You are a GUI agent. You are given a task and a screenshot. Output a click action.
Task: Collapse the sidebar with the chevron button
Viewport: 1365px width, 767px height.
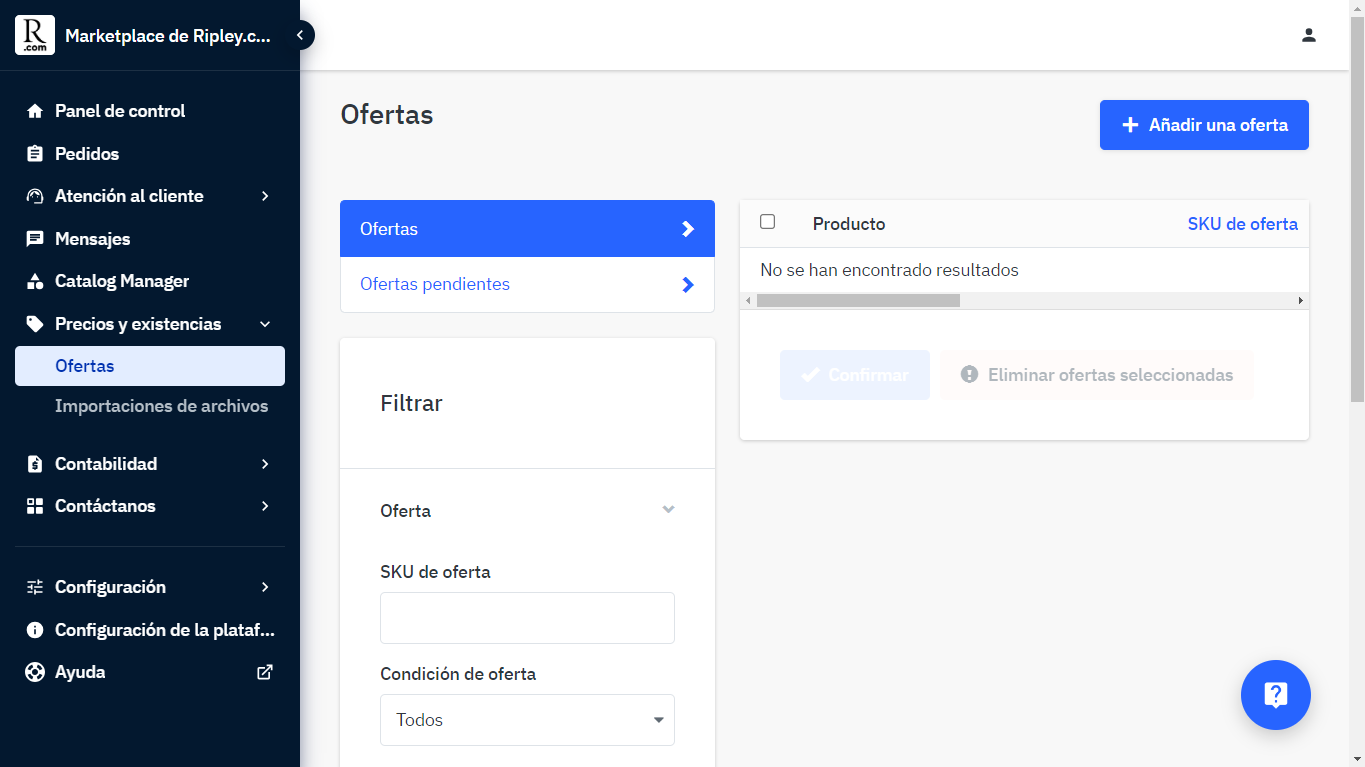[x=299, y=34]
